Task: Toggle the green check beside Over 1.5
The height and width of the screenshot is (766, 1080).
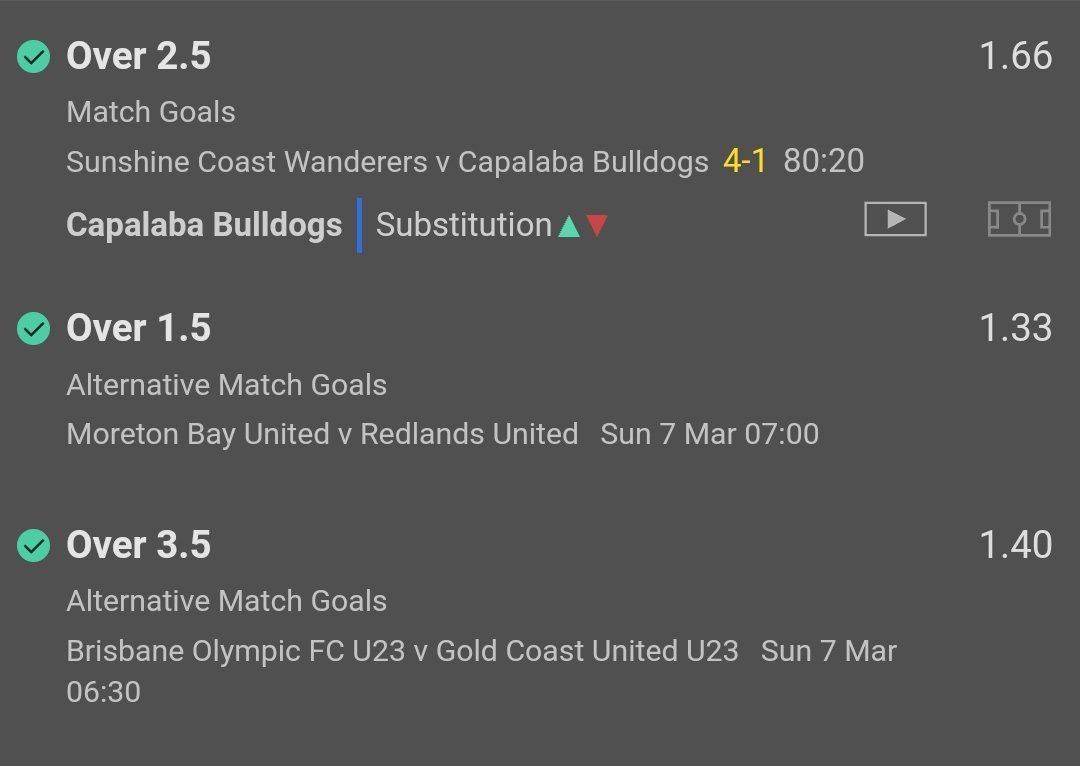Action: pyautogui.click(x=34, y=328)
